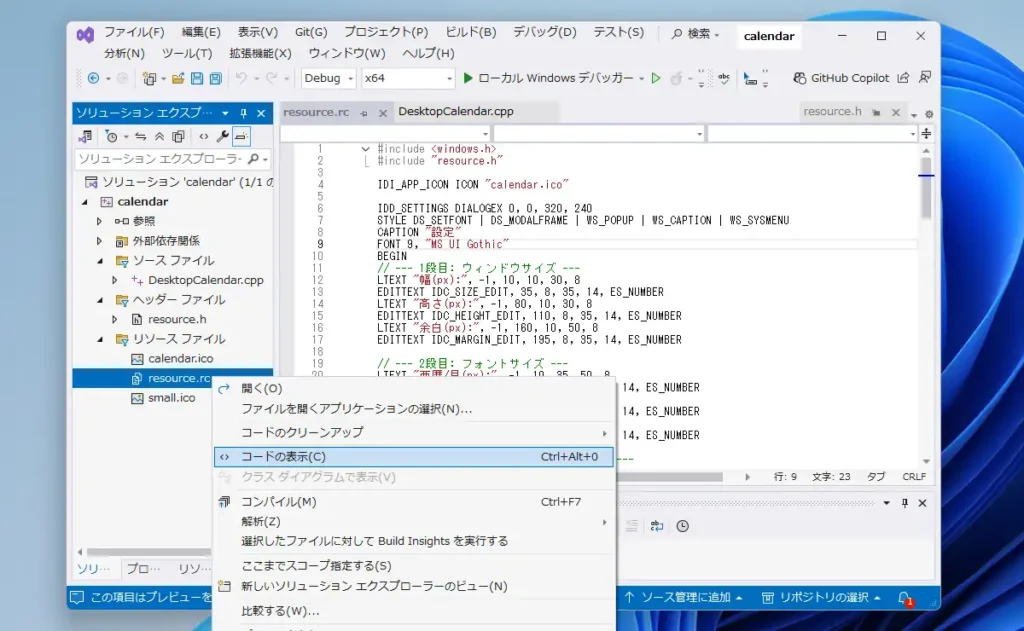Expand the 外部依存関係 node

tap(99, 241)
